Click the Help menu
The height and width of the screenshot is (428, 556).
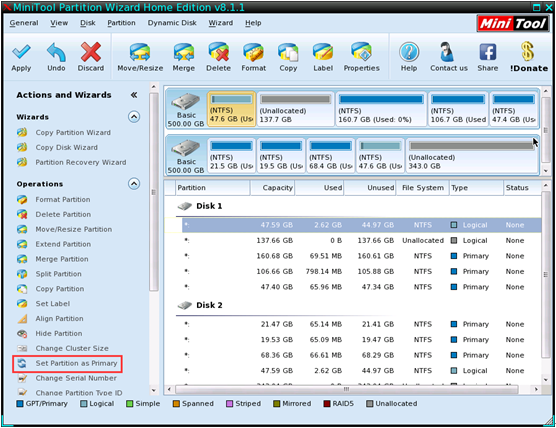click(253, 23)
